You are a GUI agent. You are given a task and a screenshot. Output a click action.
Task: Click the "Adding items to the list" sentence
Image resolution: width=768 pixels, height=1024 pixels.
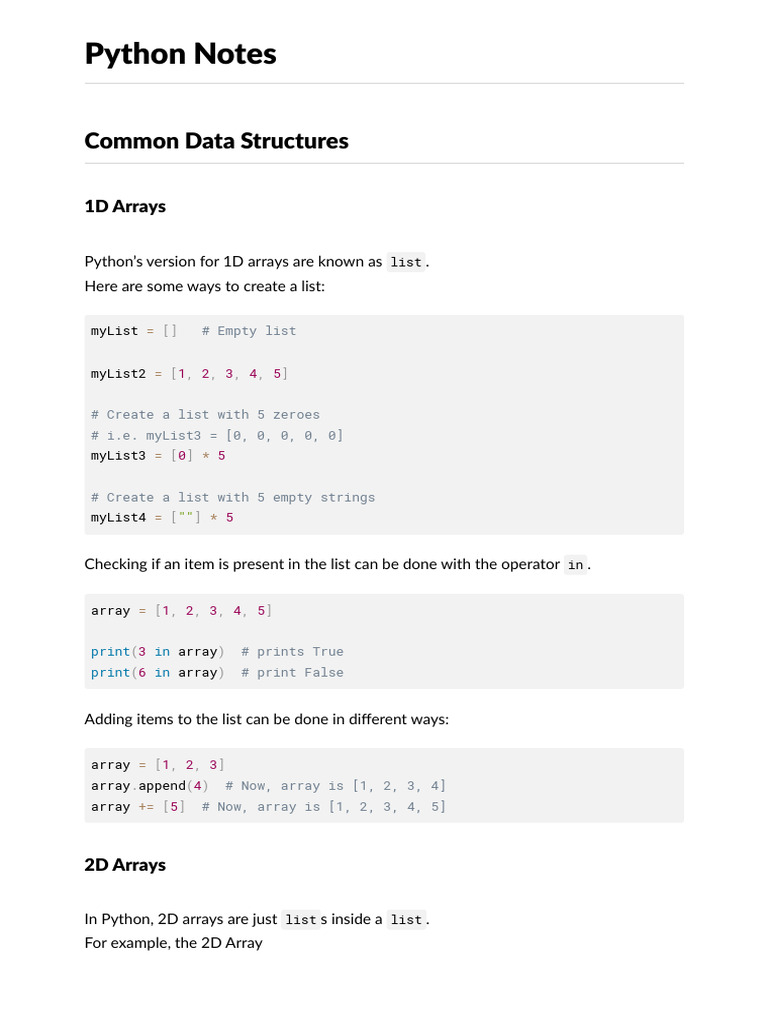pyautogui.click(x=266, y=719)
